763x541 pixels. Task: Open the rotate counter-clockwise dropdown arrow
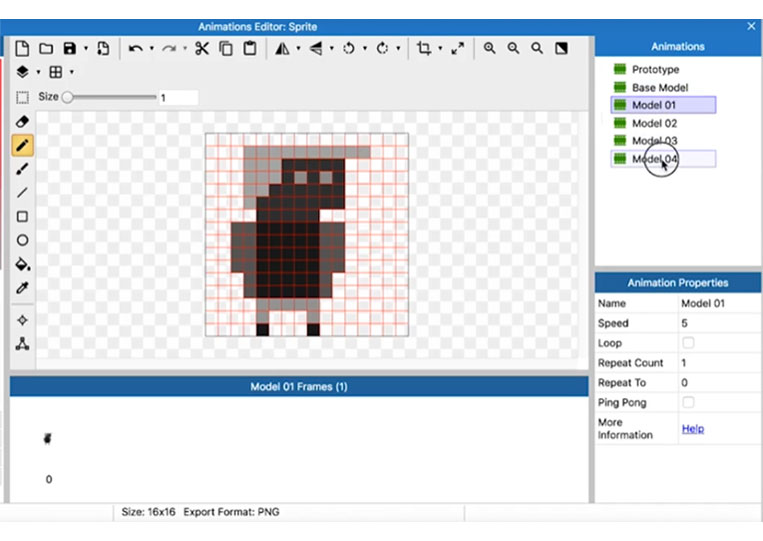pyautogui.click(x=365, y=48)
